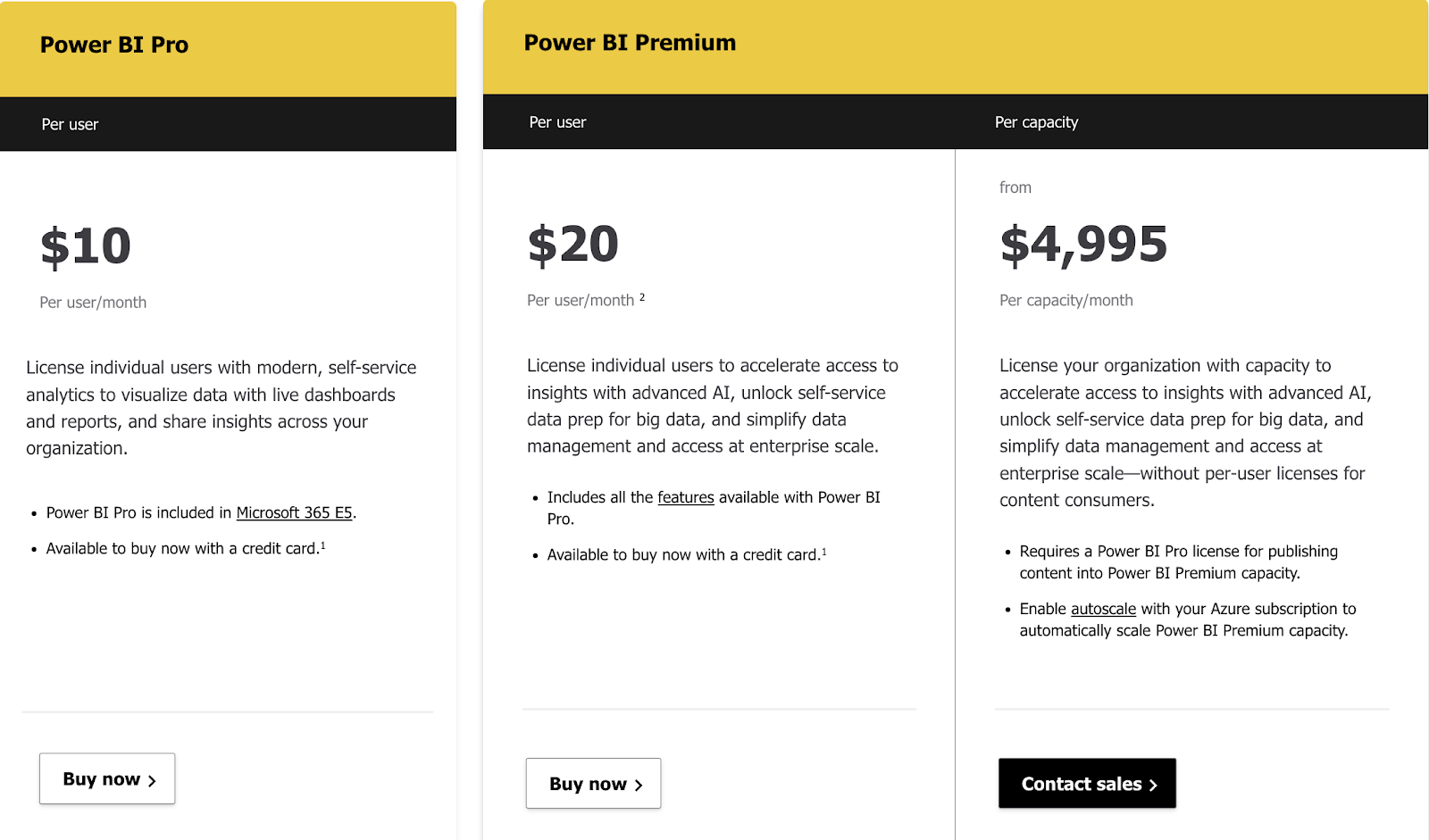Click the 'from' label above the capacity price
The height and width of the screenshot is (840, 1429).
[1015, 187]
